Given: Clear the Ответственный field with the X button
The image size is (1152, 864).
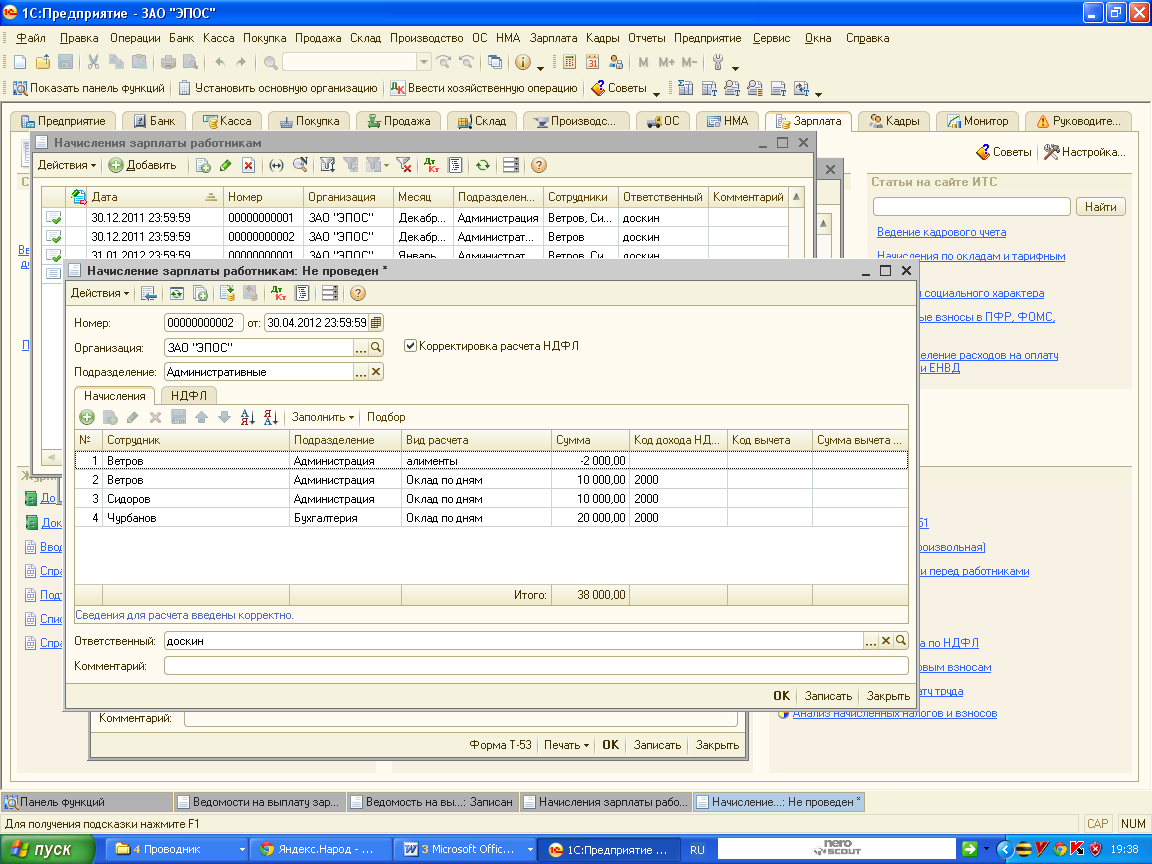Looking at the screenshot, I should (x=886, y=641).
